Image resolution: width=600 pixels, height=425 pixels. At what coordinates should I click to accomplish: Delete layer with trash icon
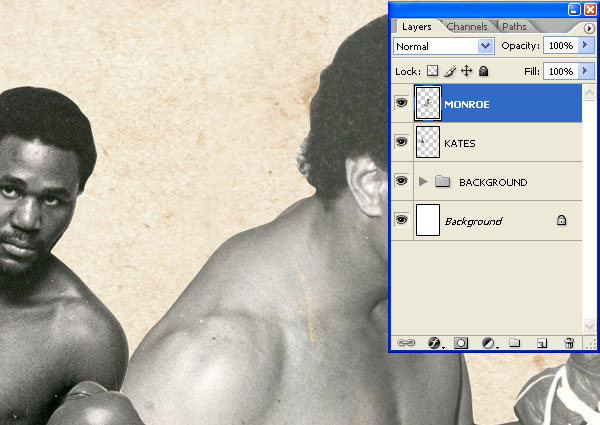(569, 343)
